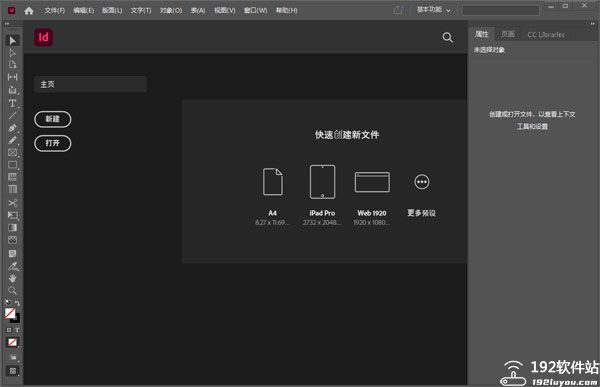Viewport: 600px width, 387px height.
Task: Click the Apply None swatch button
Action: 12,342
